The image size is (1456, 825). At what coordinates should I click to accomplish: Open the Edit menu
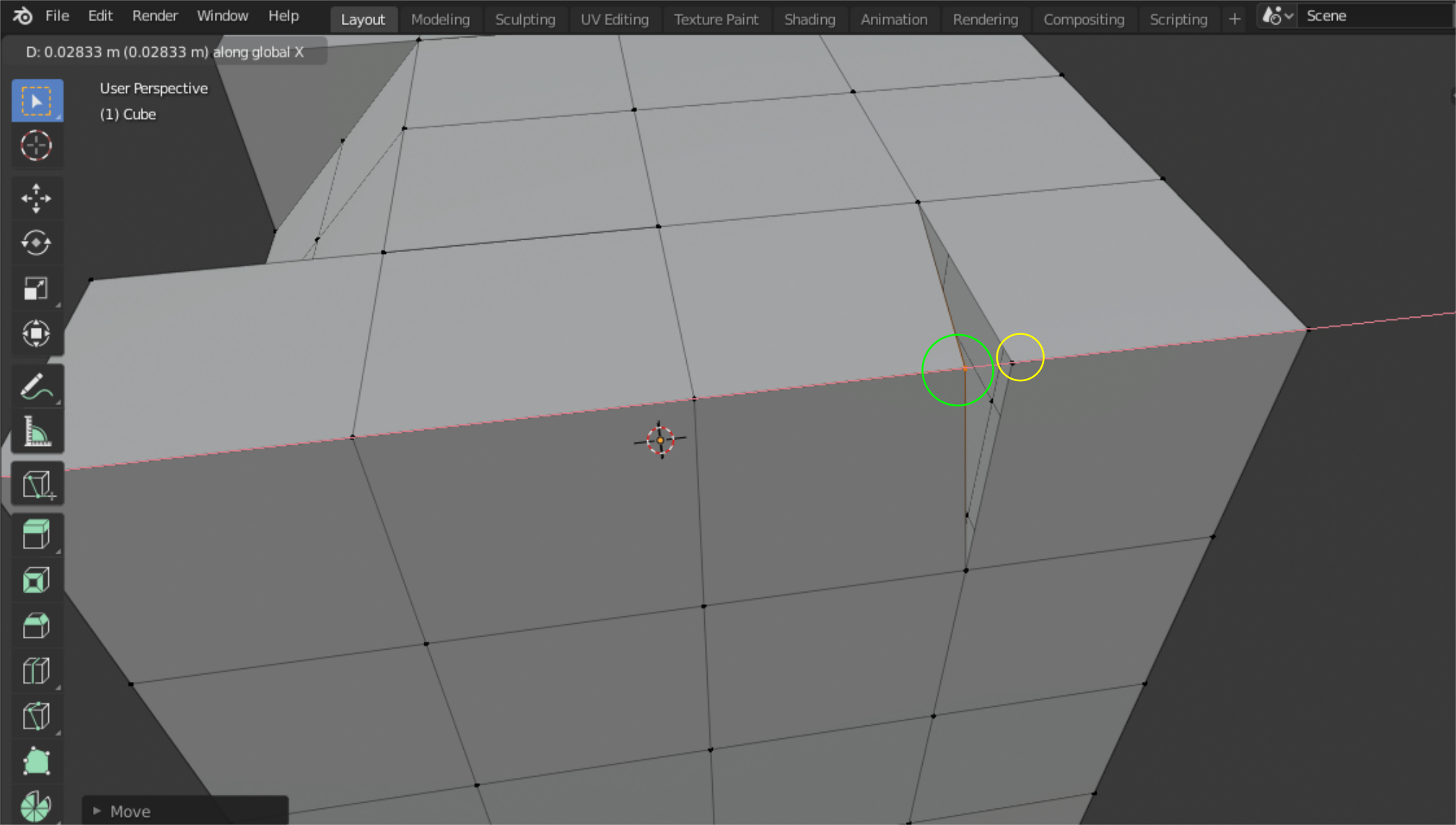(100, 16)
